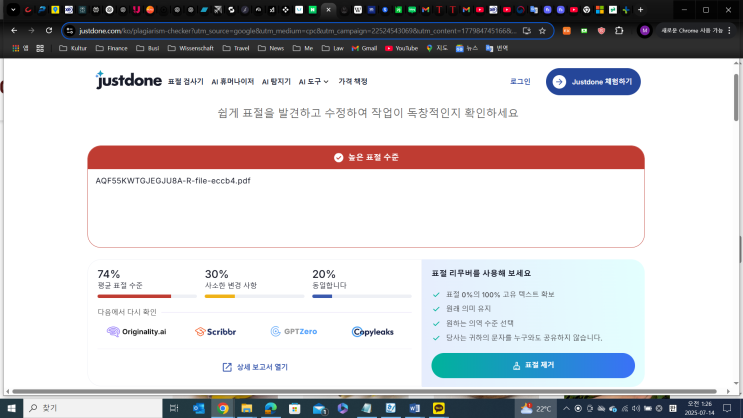
Task: Click the 20% identical bar
Action: (362, 296)
